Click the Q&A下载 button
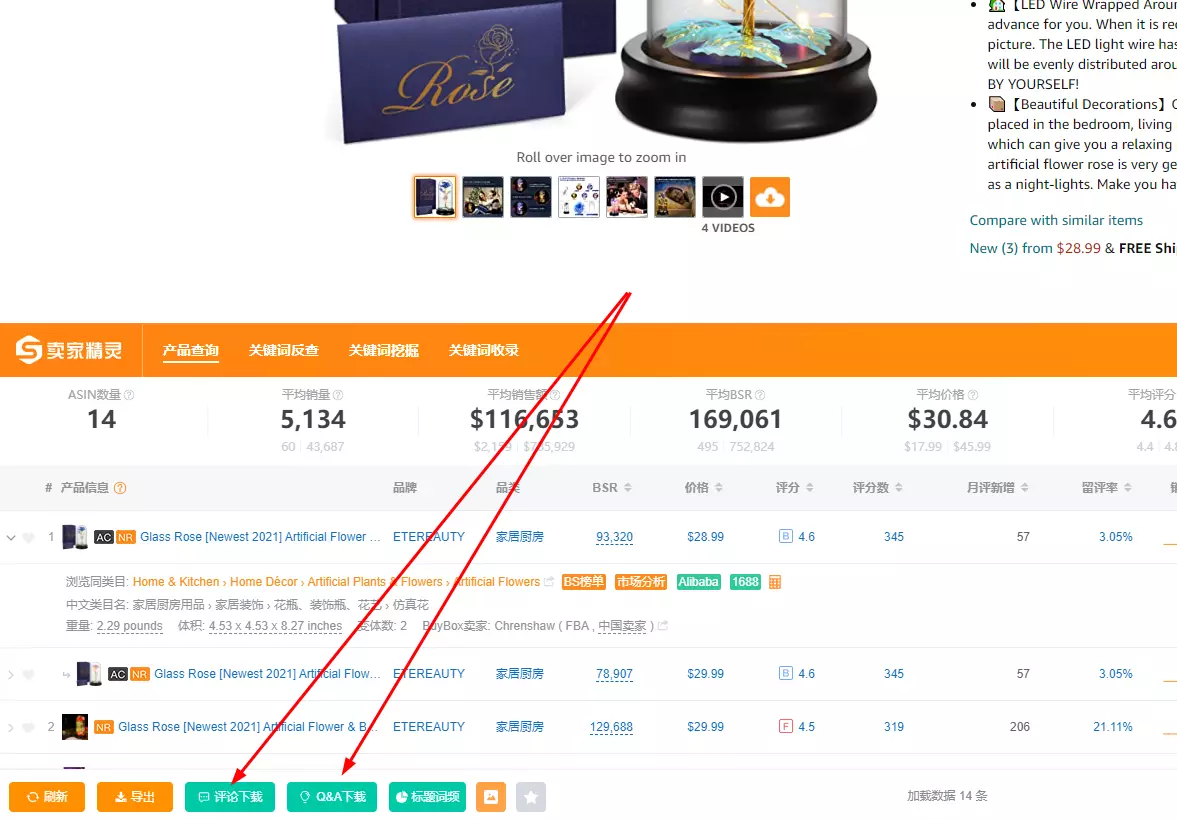 pos(332,797)
